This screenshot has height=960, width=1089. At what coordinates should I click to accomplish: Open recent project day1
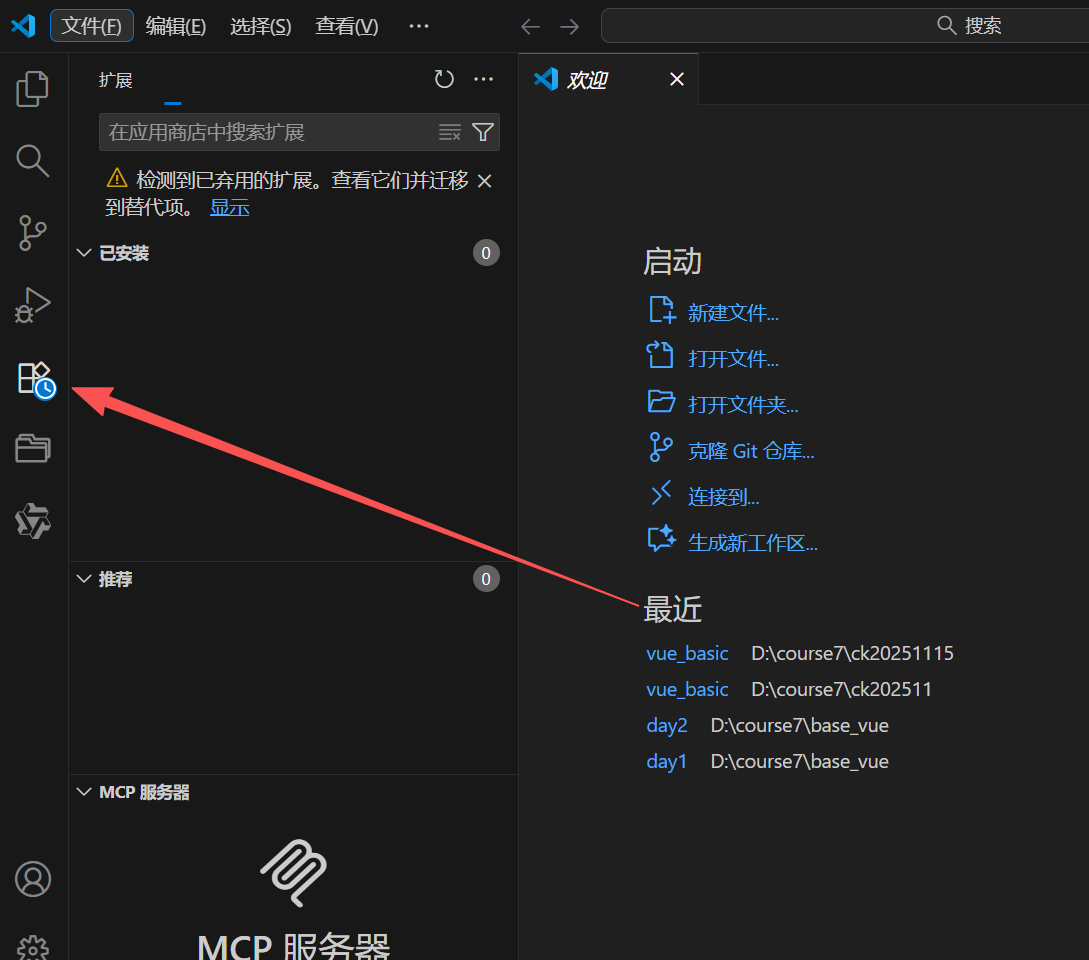tap(667, 762)
